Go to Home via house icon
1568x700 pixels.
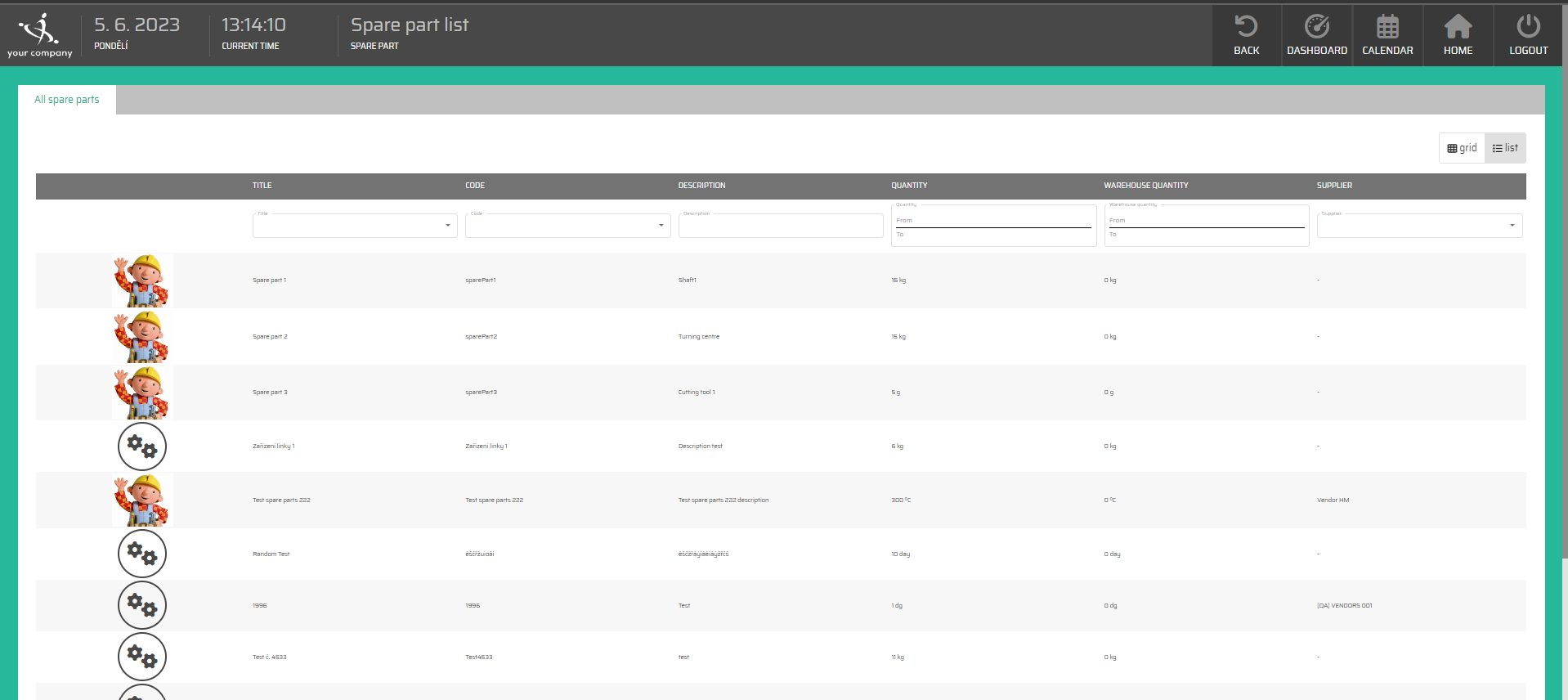click(x=1458, y=27)
